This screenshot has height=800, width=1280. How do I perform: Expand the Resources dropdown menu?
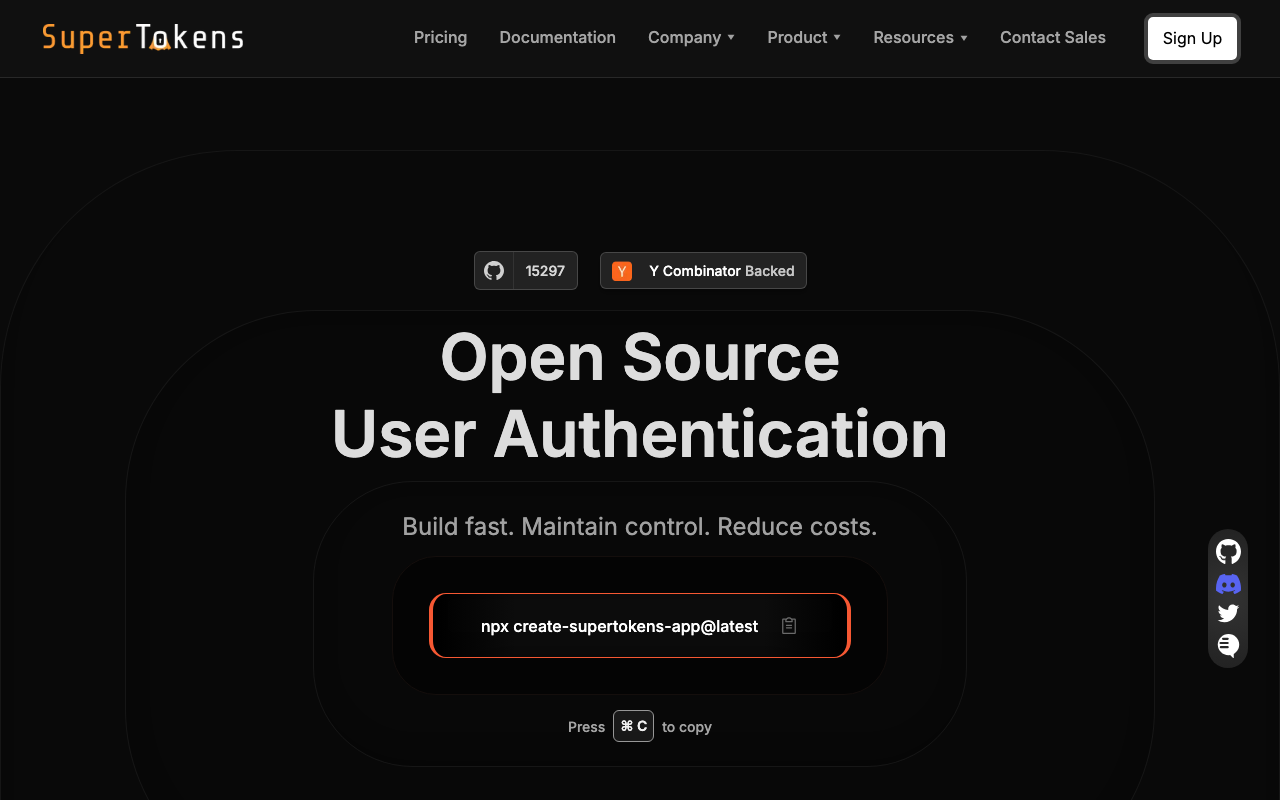pyautogui.click(x=920, y=38)
